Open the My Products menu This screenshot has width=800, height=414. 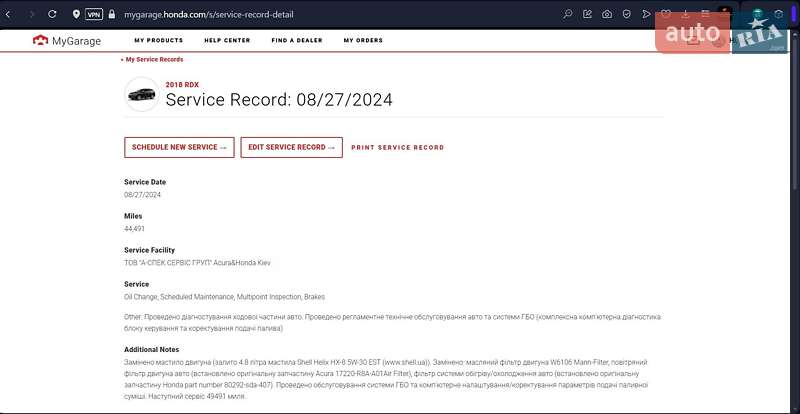[158, 41]
